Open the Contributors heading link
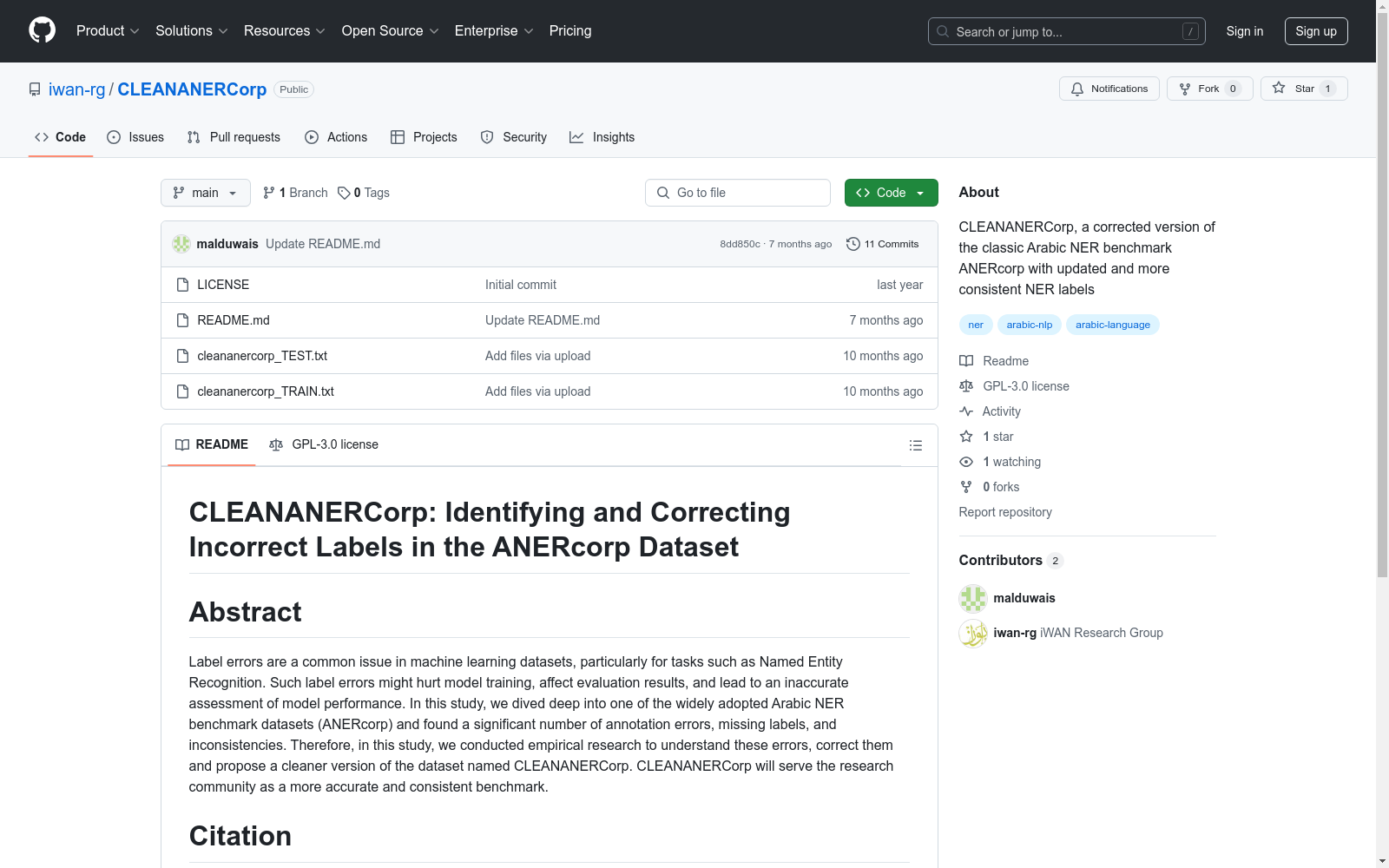 coord(1011,561)
